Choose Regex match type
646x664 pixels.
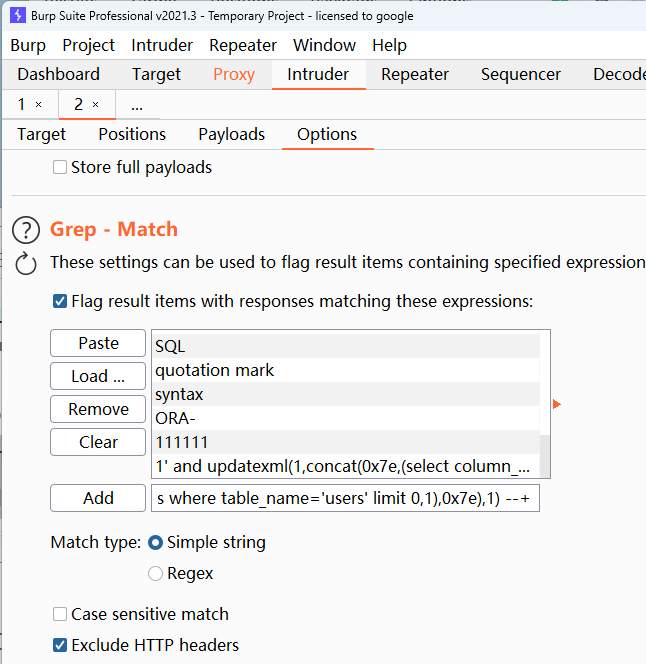(x=156, y=574)
